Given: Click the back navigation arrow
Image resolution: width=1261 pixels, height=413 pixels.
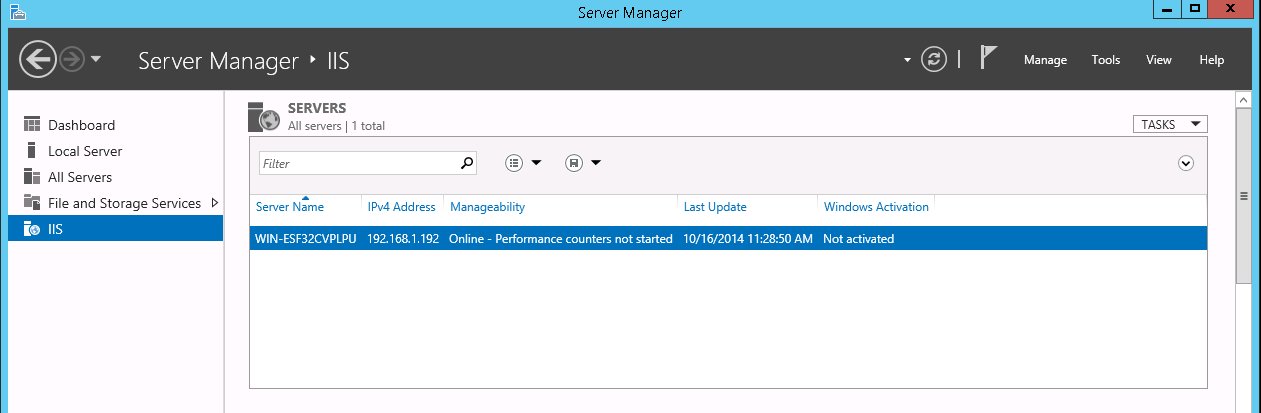Looking at the screenshot, I should pyautogui.click(x=37, y=59).
